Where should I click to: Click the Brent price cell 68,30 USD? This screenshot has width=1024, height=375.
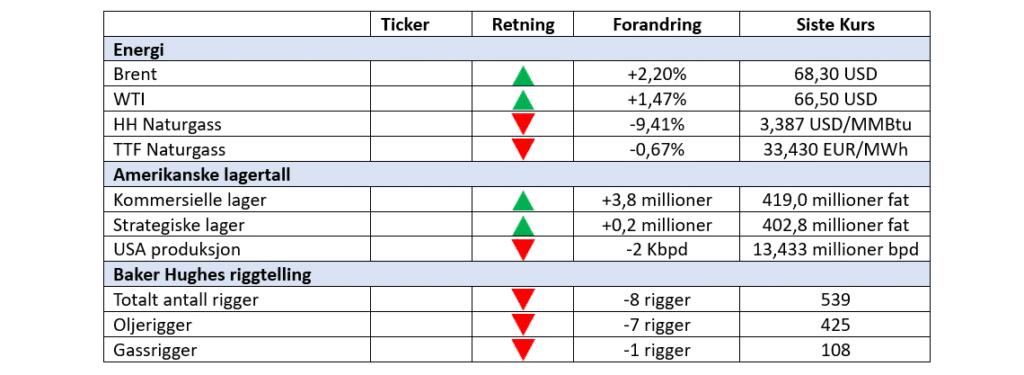(835, 74)
